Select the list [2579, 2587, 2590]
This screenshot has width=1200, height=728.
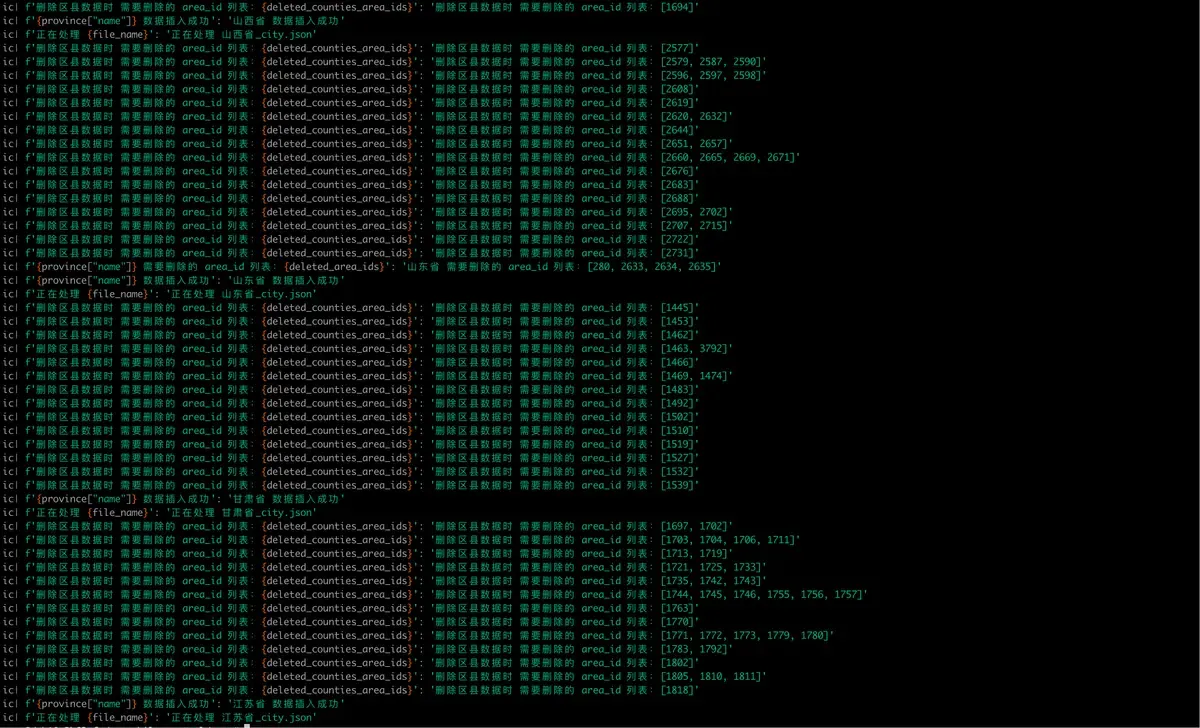pos(710,61)
